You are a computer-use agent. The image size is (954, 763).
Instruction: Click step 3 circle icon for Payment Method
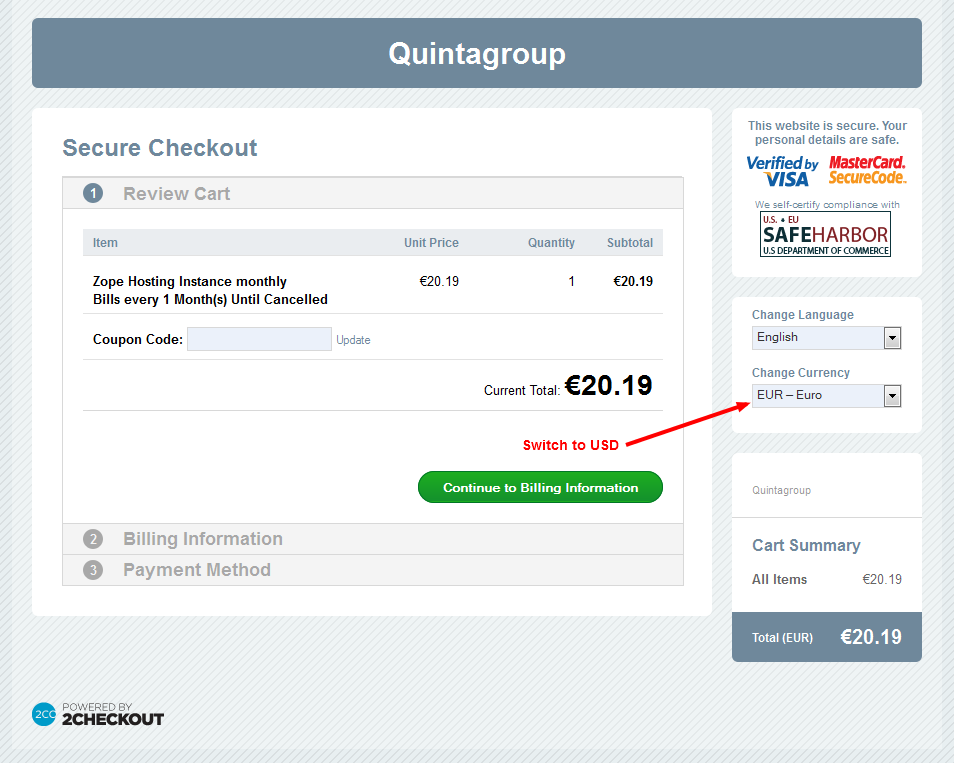pyautogui.click(x=93, y=570)
